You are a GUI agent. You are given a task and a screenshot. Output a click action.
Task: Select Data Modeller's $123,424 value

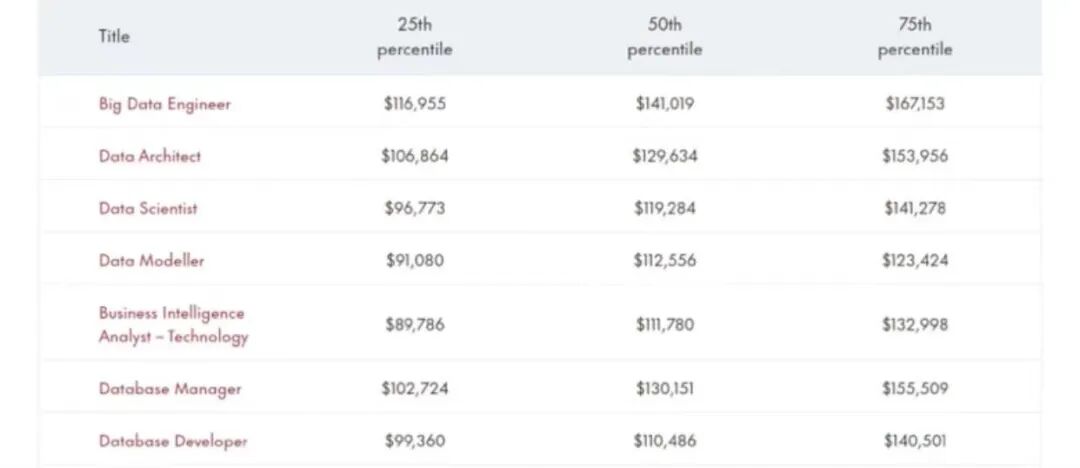(914, 260)
